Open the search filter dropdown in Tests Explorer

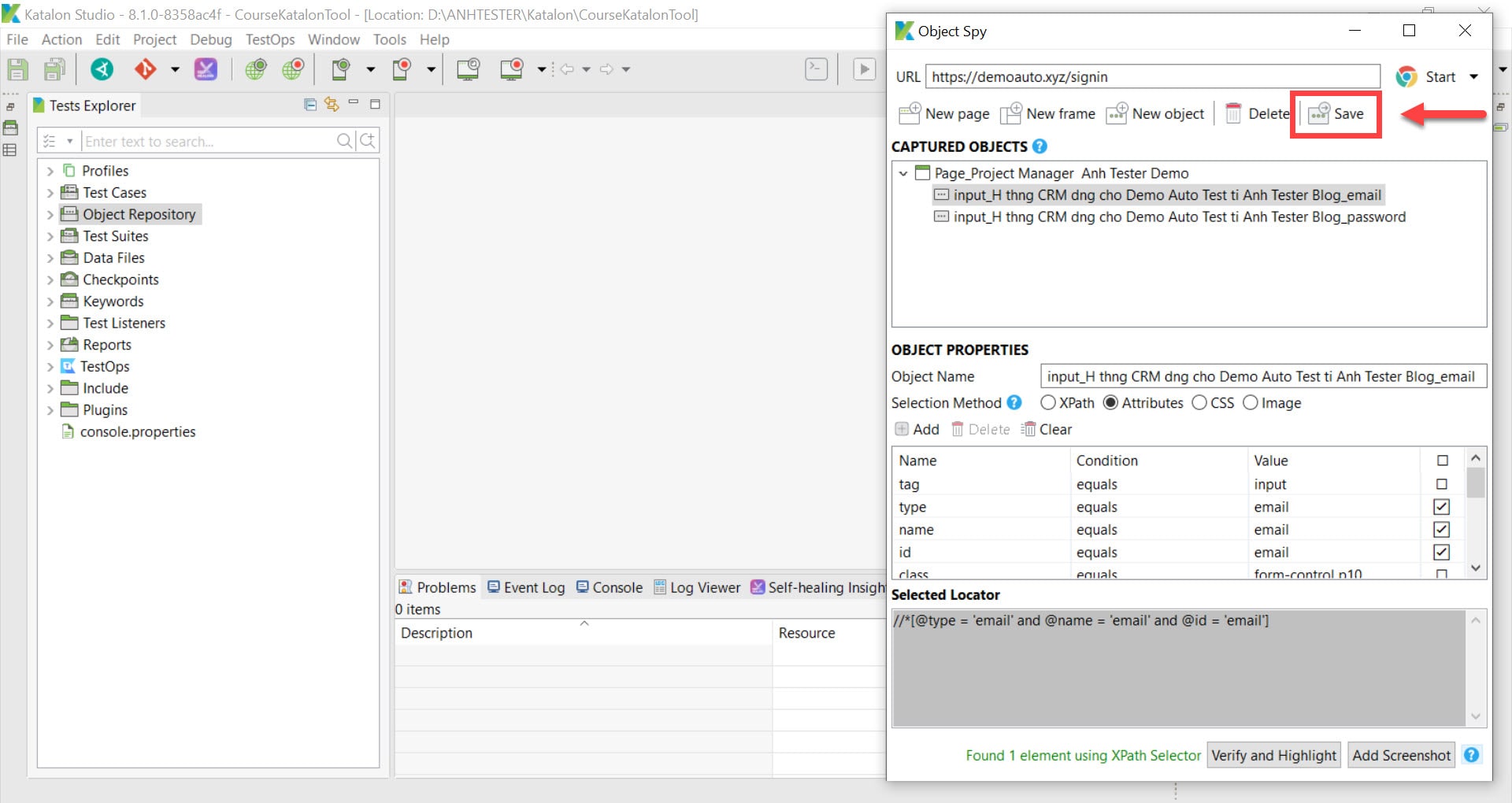[69, 141]
